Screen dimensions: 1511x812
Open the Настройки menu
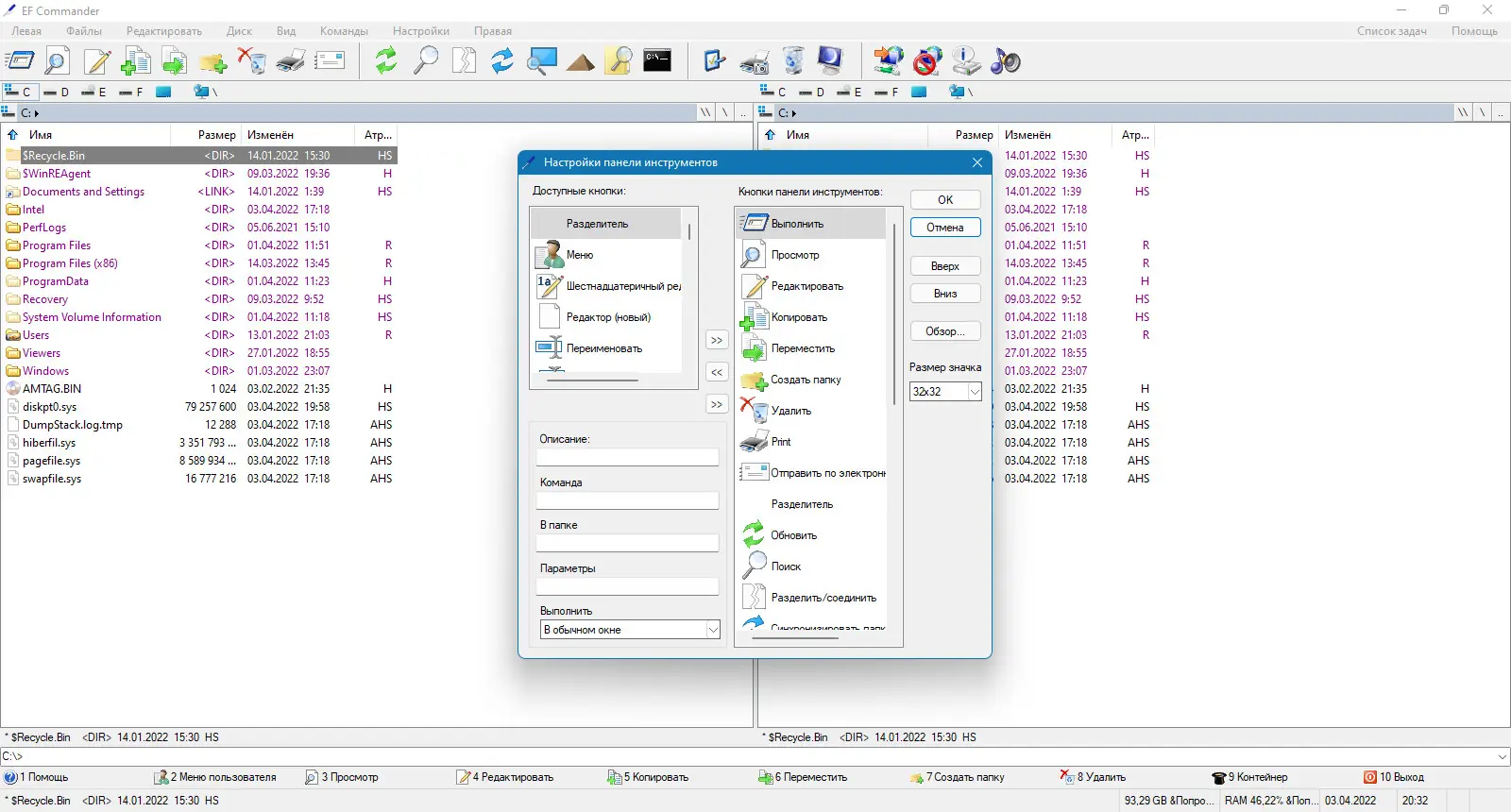[x=421, y=31]
